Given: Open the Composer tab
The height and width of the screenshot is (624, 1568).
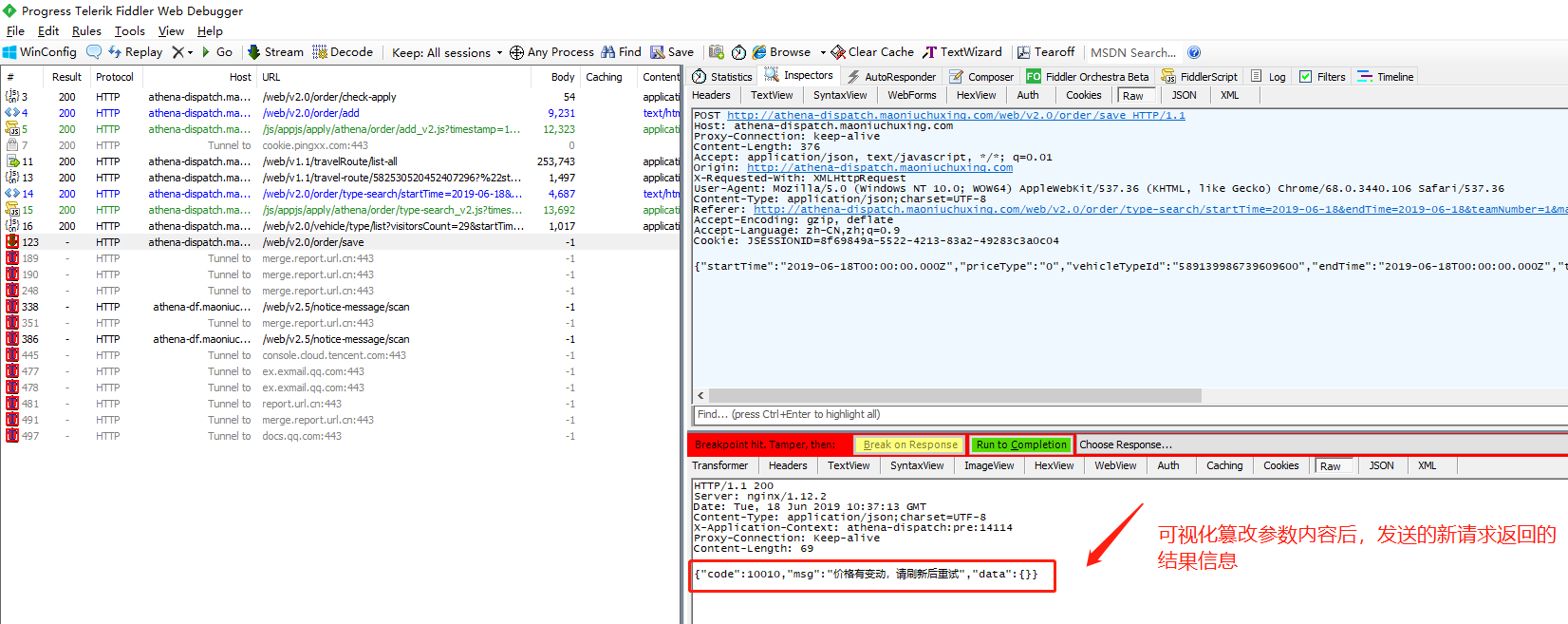Looking at the screenshot, I should [x=981, y=77].
